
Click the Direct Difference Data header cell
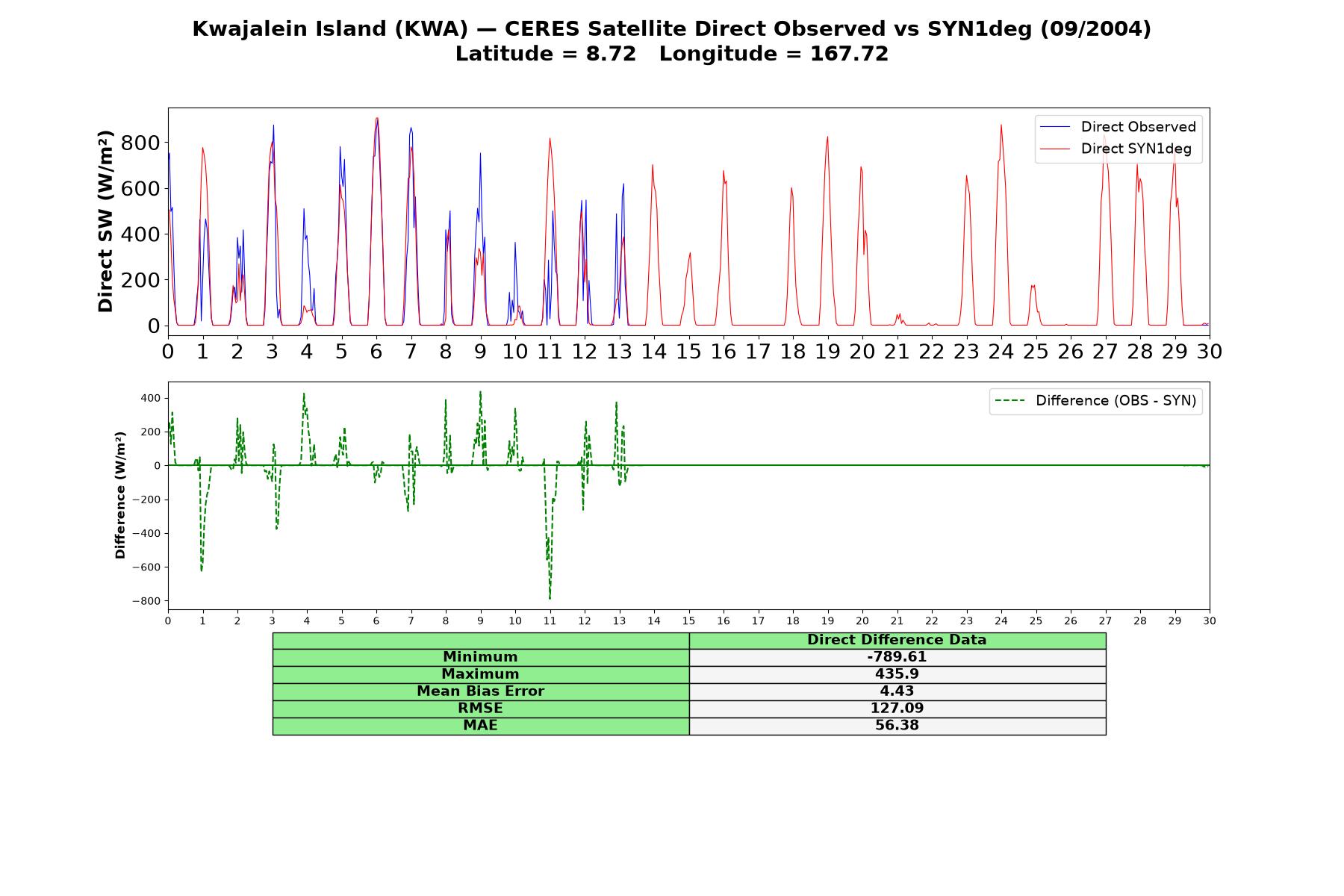(x=897, y=640)
